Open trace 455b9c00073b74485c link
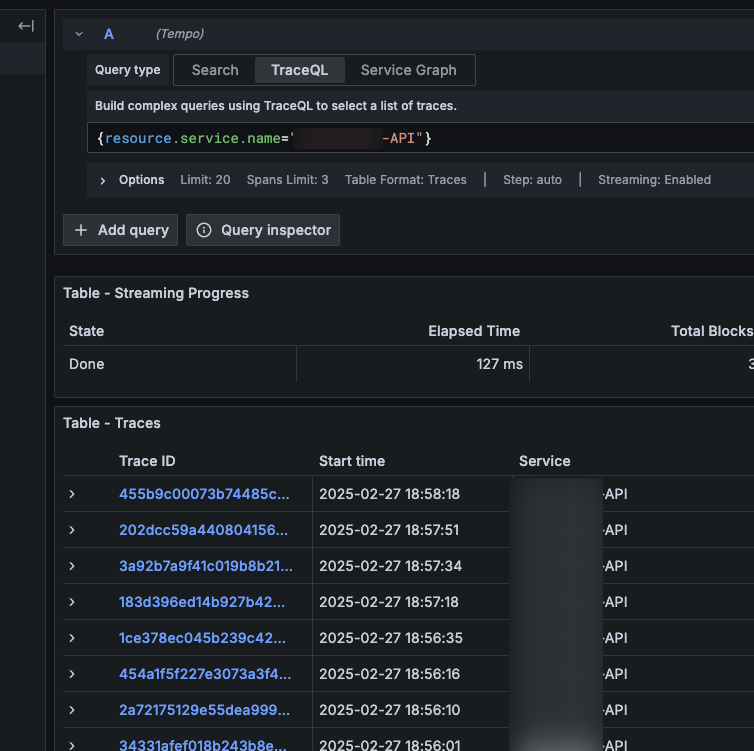The height and width of the screenshot is (751, 754). click(x=204, y=494)
